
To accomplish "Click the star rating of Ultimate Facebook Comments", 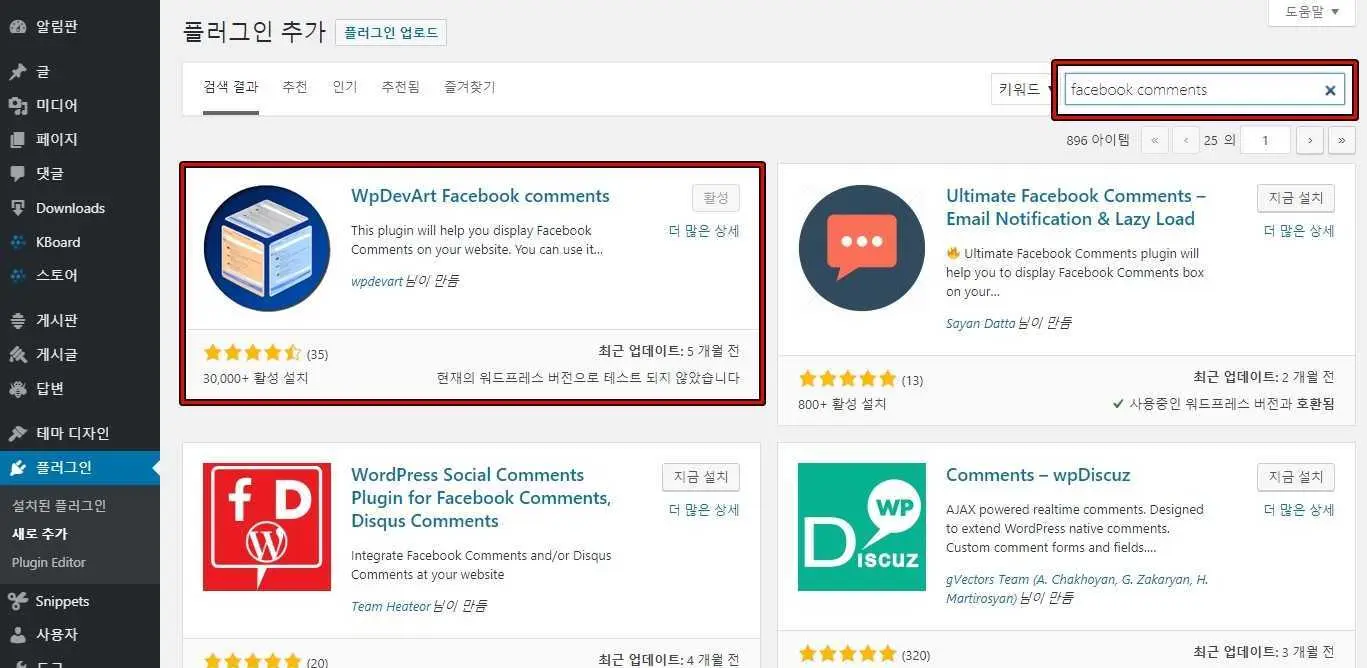I will click(x=848, y=379).
